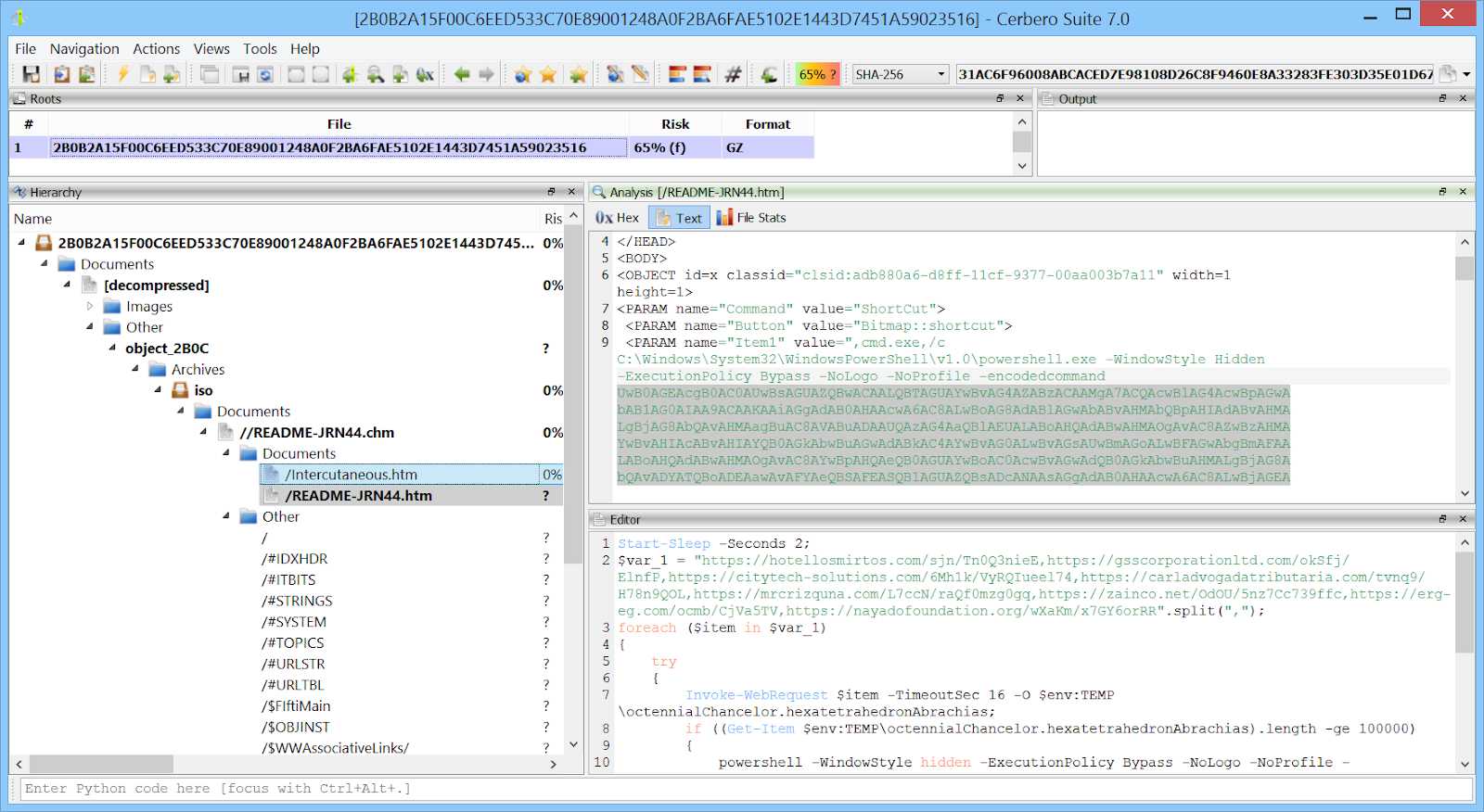
Task: Click the File column header in Roots
Action: click(339, 124)
